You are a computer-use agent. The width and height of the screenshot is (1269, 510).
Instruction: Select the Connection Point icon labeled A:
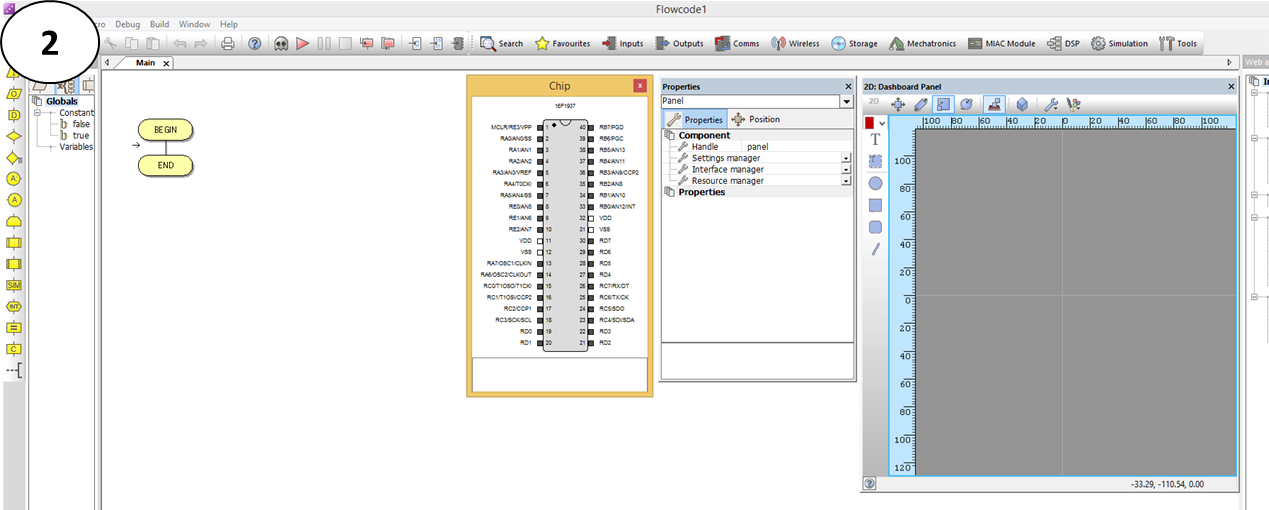[x=14, y=178]
